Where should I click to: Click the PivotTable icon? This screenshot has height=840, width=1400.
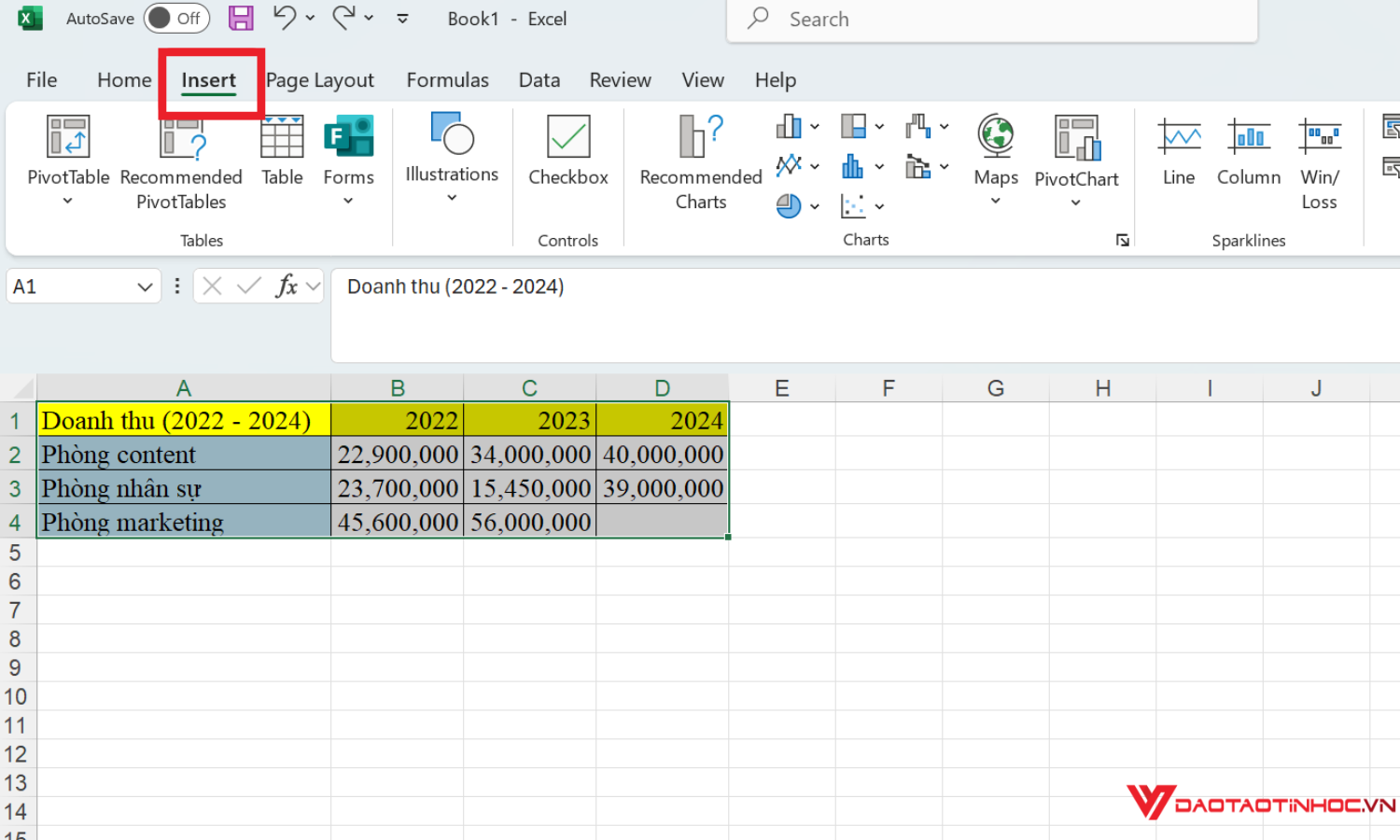pos(68,138)
